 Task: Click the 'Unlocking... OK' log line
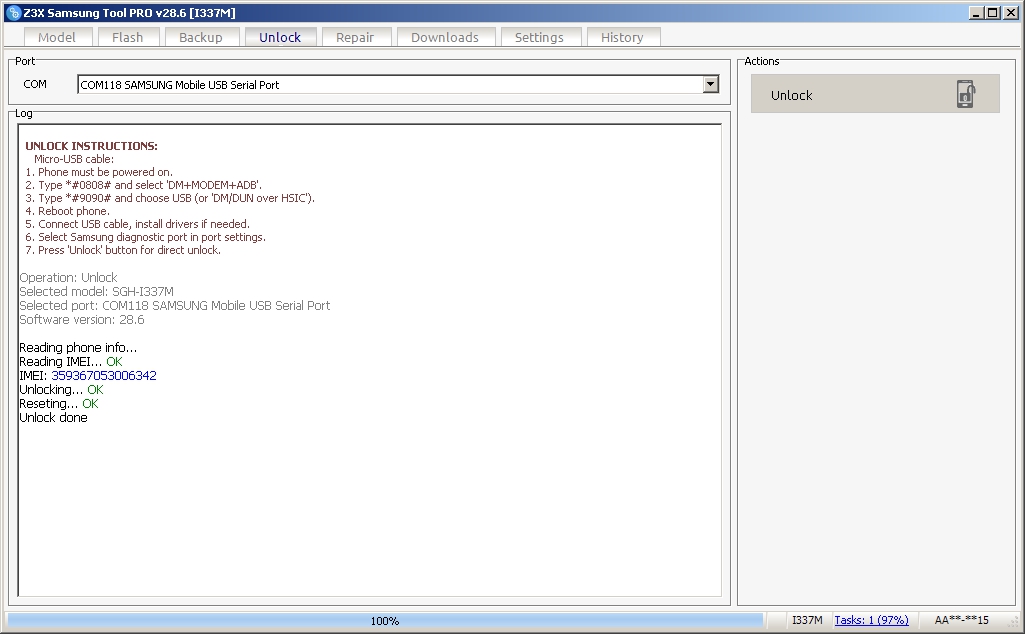pos(61,390)
